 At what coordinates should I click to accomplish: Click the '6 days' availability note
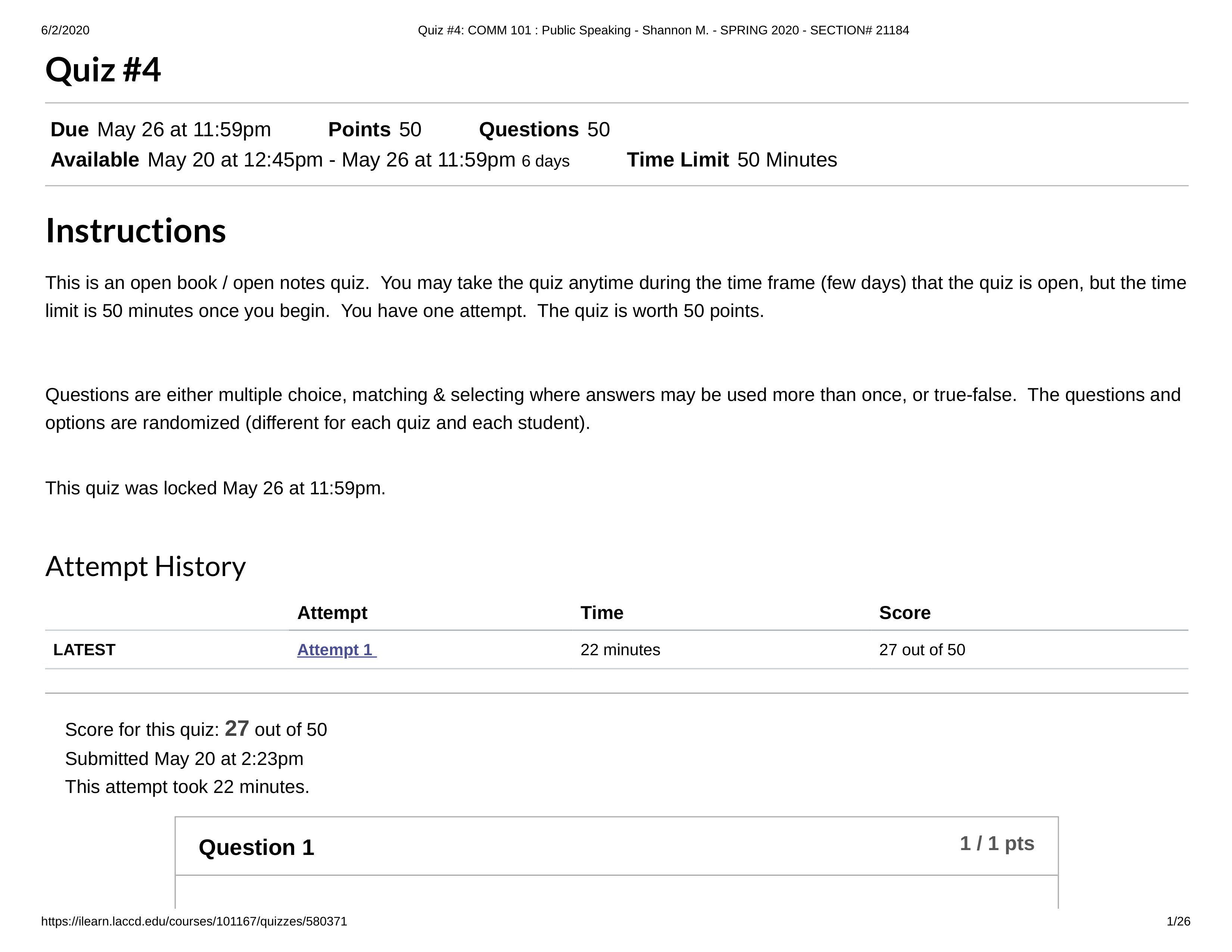[x=545, y=161]
